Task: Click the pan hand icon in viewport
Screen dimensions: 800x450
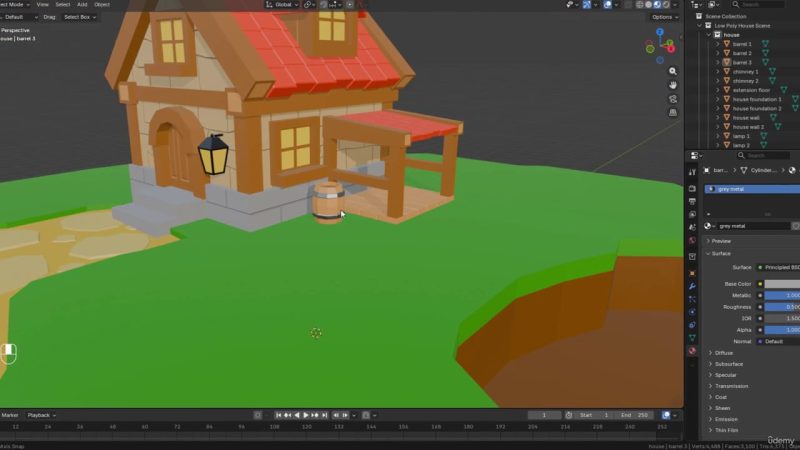Action: (674, 85)
